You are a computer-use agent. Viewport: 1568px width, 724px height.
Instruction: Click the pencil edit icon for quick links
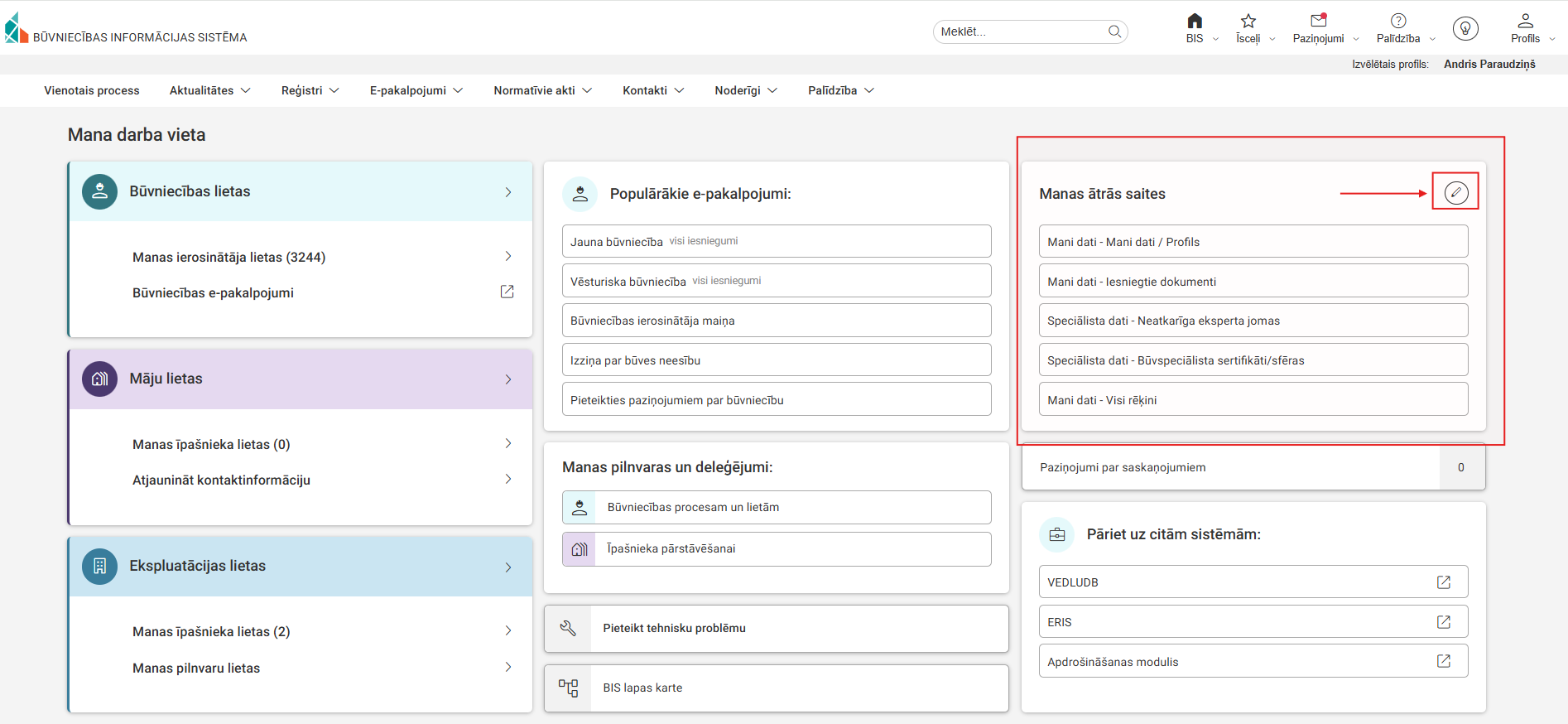click(x=1455, y=193)
